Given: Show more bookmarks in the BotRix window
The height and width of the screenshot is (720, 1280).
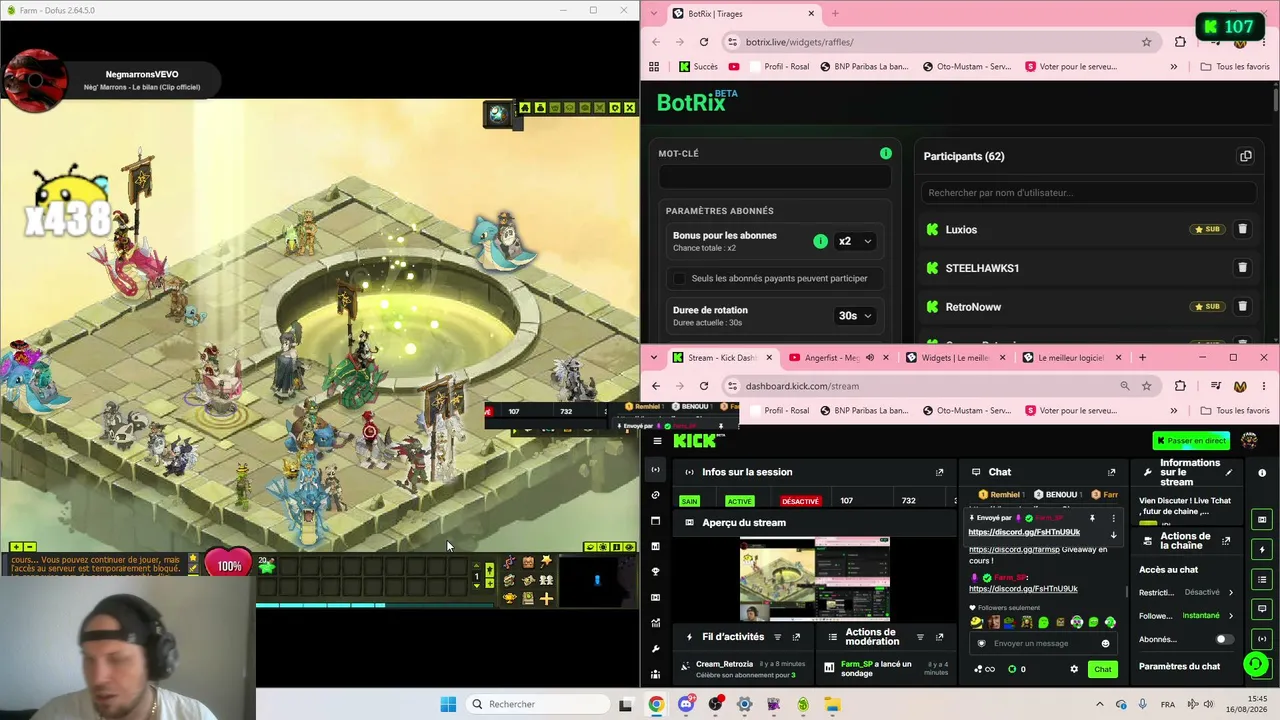Looking at the screenshot, I should (1173, 67).
